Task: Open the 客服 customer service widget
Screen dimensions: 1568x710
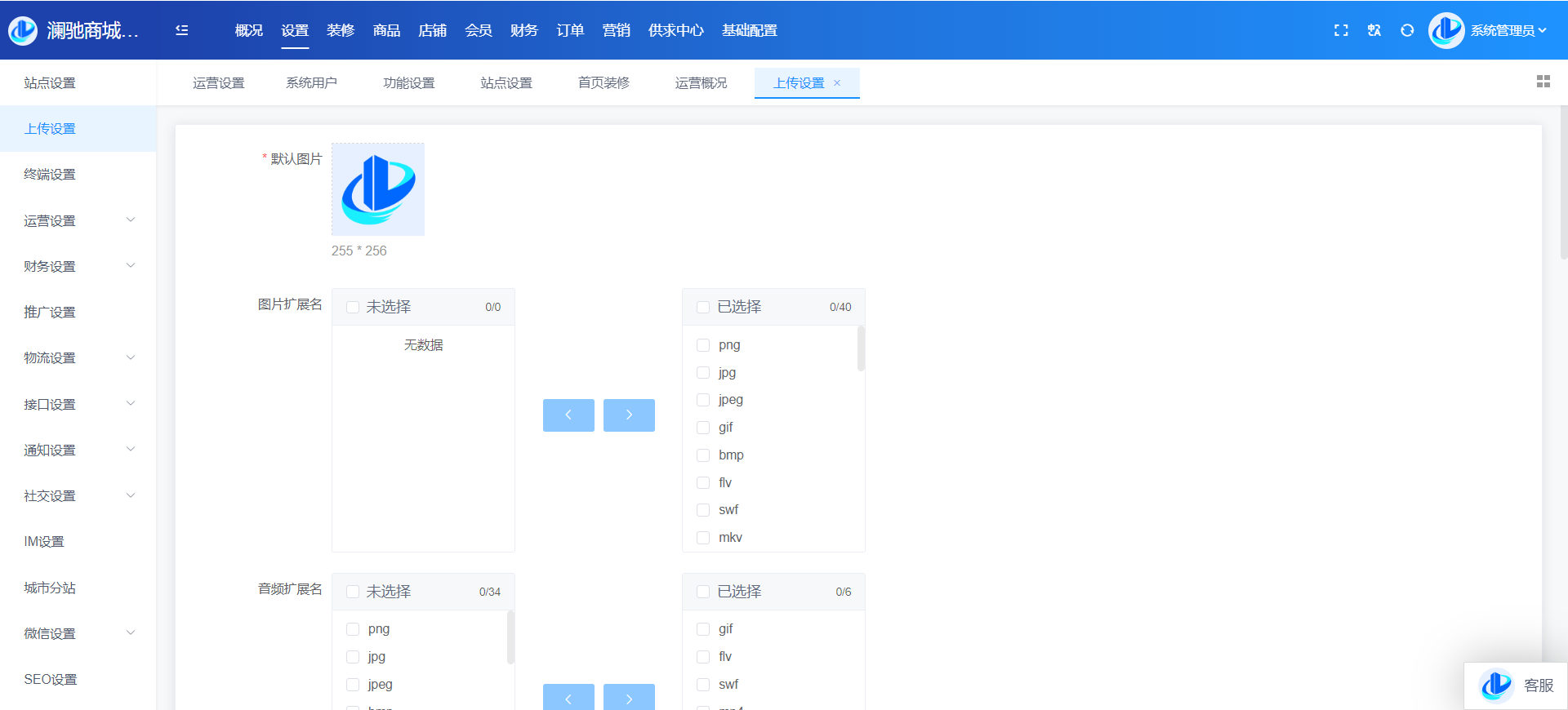Action: (x=1516, y=686)
